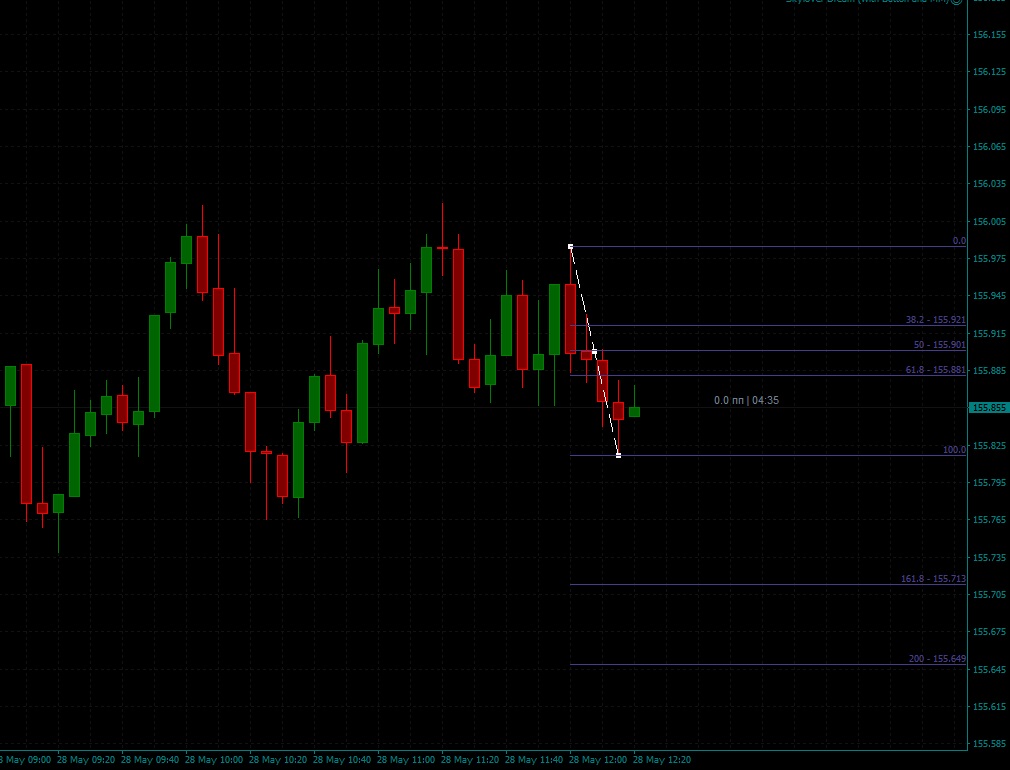The height and width of the screenshot is (770, 1010).
Task: Click the 61.8 - 155.881 Fibonacci label
Action: tap(935, 370)
